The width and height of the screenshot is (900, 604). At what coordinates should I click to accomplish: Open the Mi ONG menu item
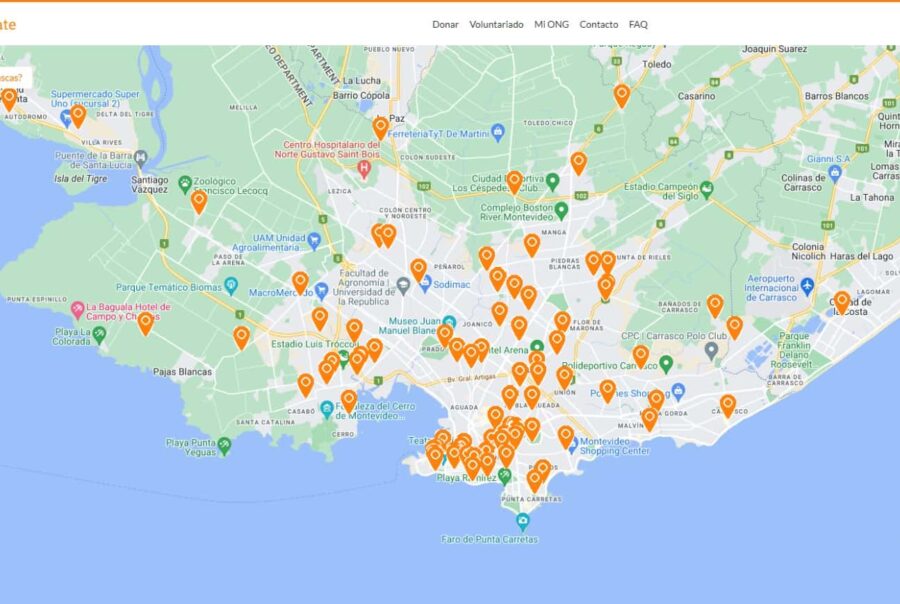pyautogui.click(x=551, y=24)
